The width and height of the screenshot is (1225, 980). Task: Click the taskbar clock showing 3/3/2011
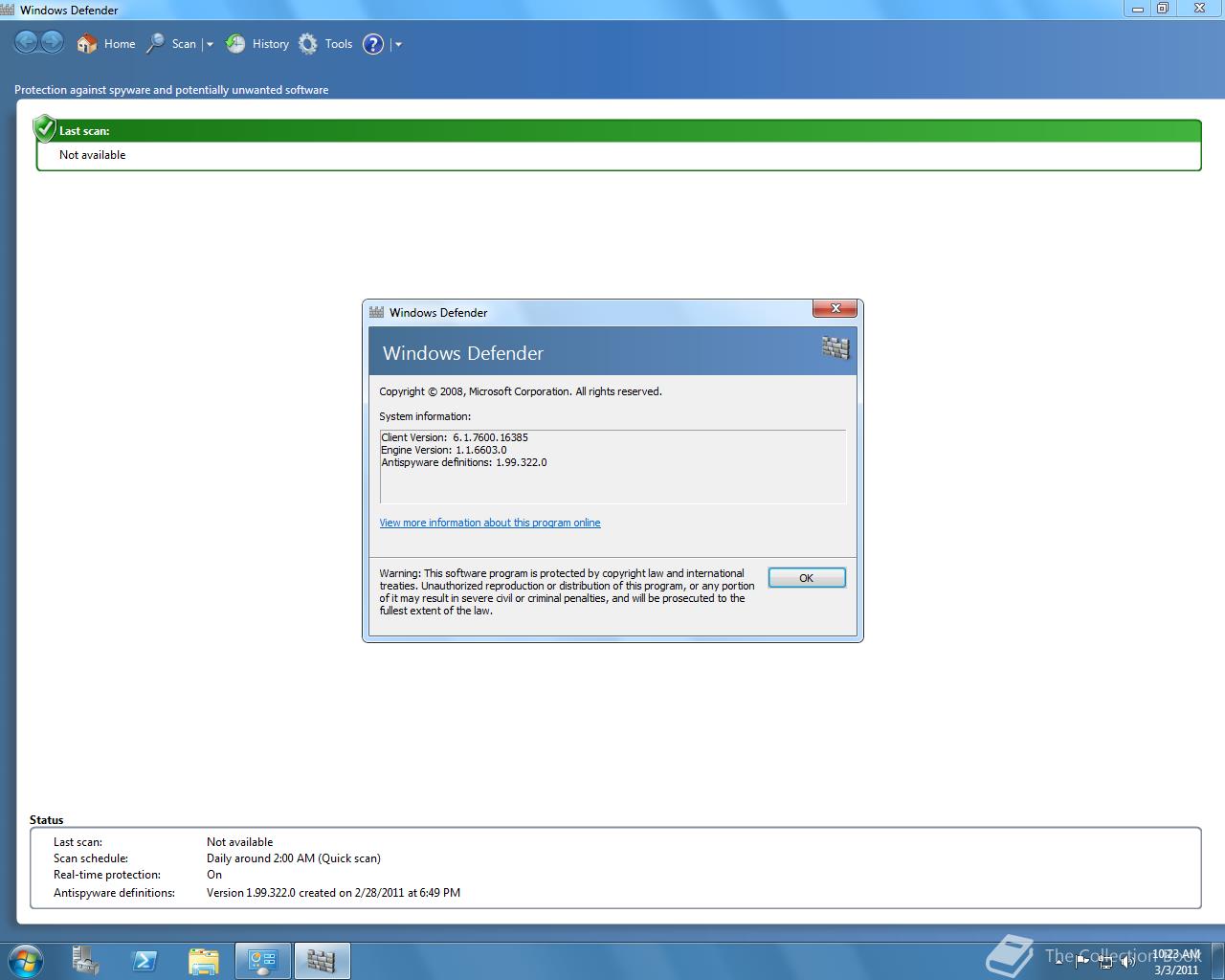click(1176, 962)
